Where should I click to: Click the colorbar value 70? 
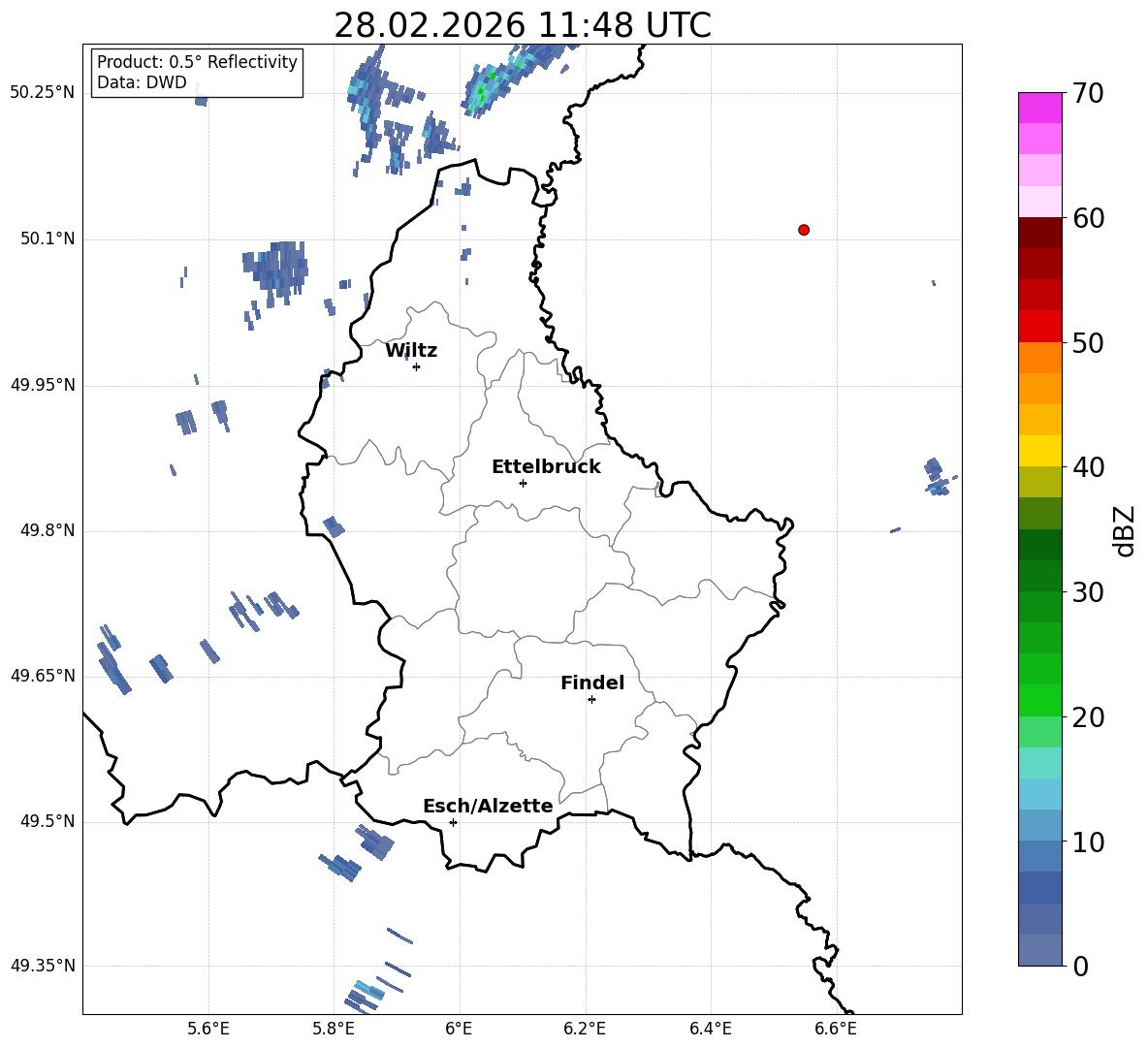pos(1088,93)
